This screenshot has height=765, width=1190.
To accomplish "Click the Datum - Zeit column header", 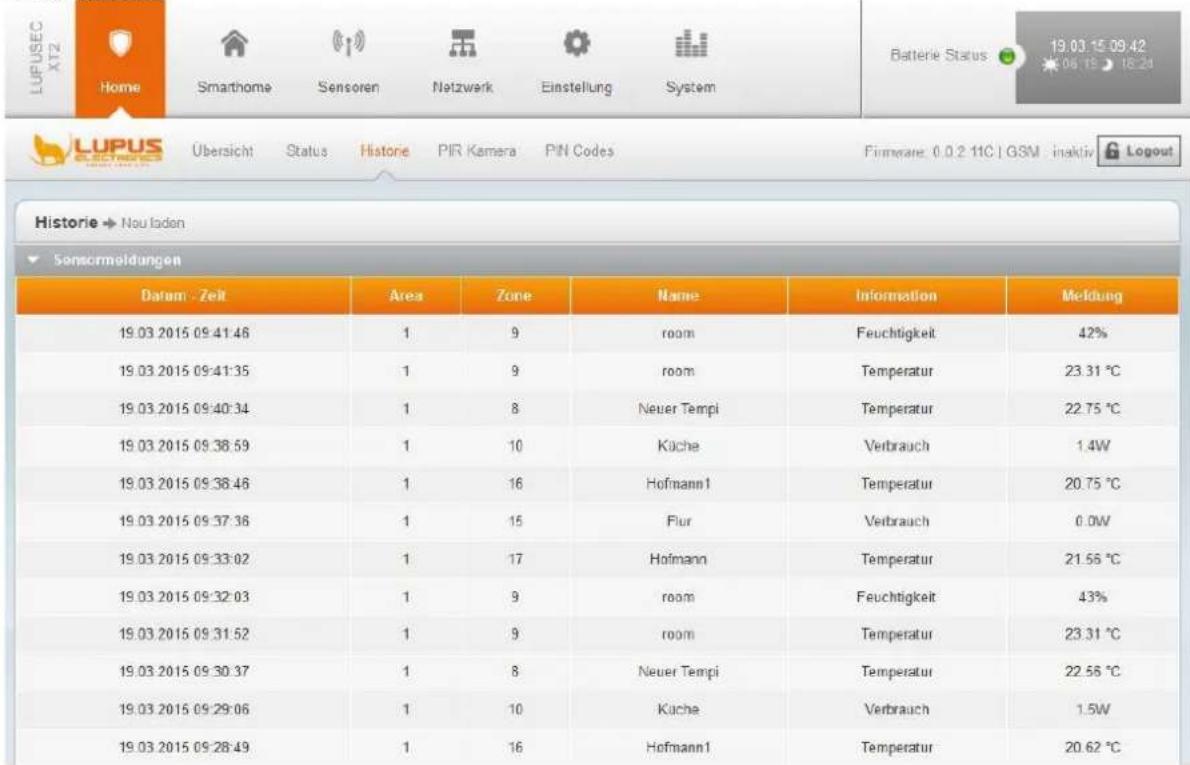I will click(184, 296).
